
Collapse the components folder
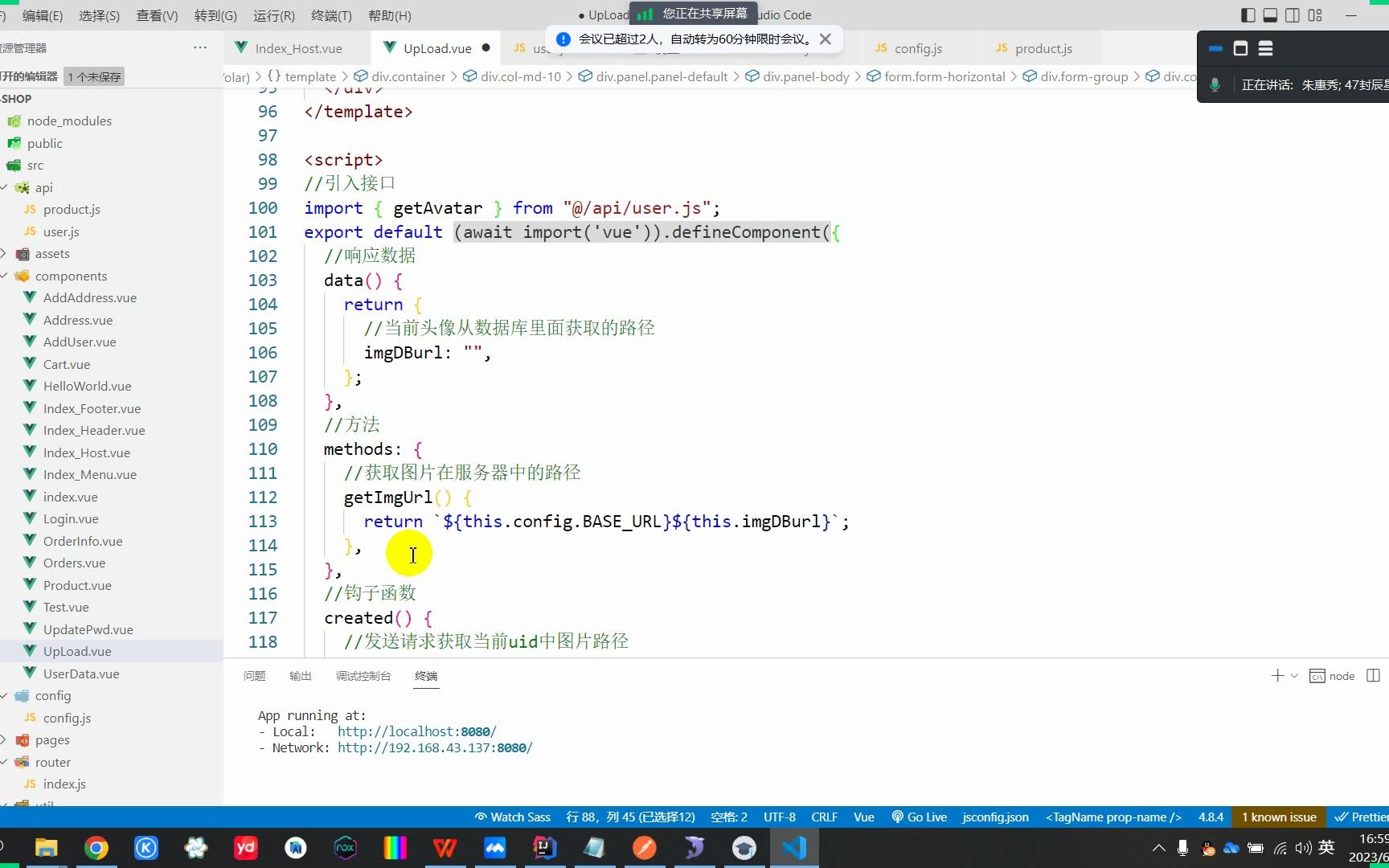click(71, 276)
